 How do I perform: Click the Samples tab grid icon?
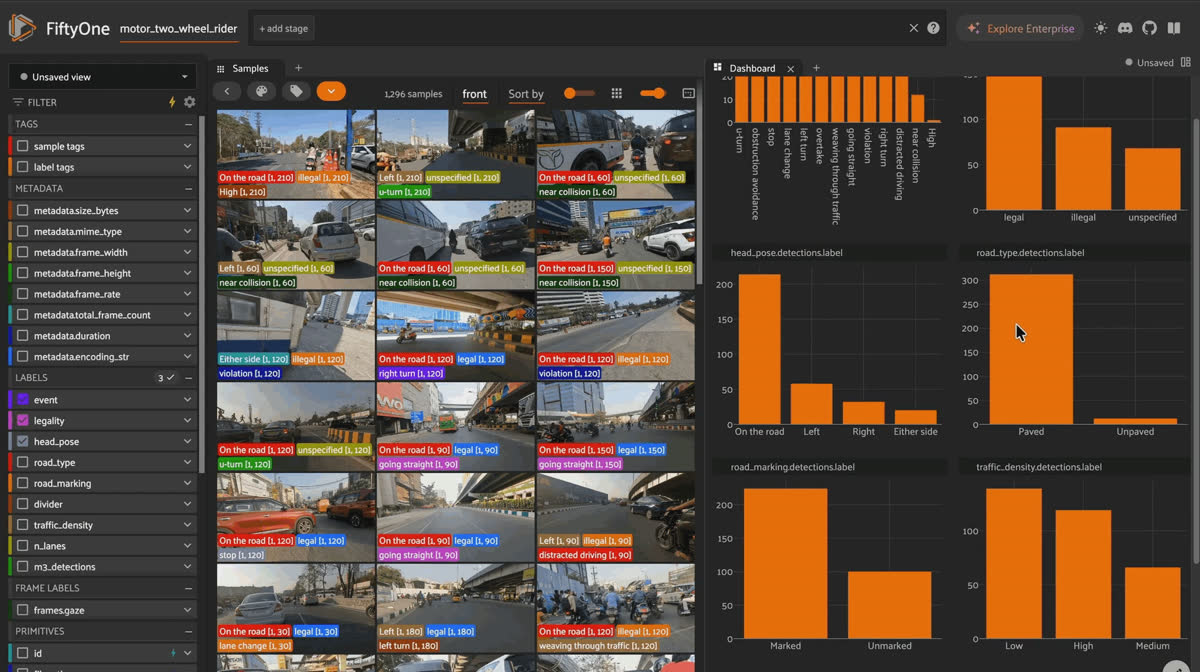coord(222,68)
